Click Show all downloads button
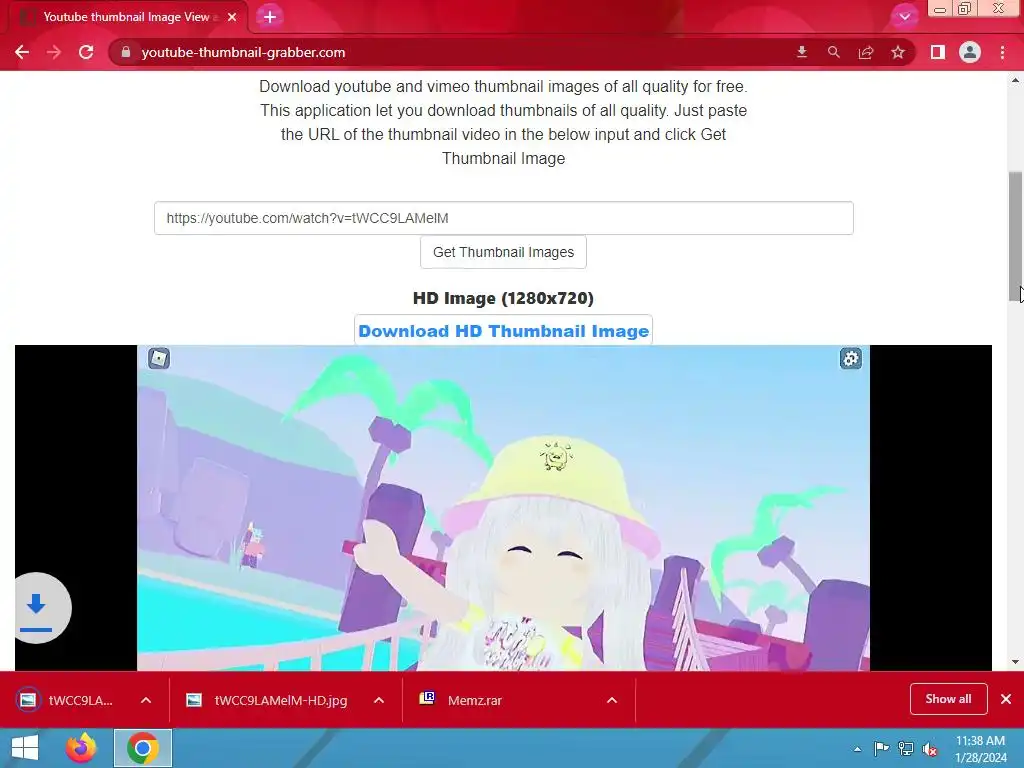The image size is (1024, 768). pos(948,699)
